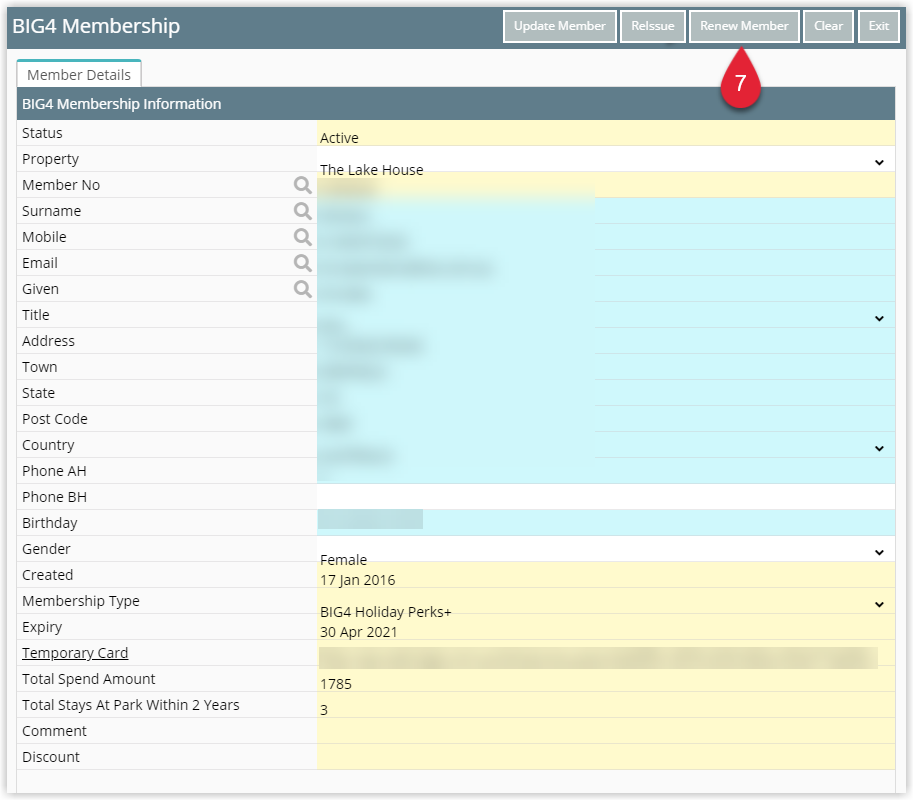914x801 pixels.
Task: Click the Phone BH input field
Action: (606, 497)
